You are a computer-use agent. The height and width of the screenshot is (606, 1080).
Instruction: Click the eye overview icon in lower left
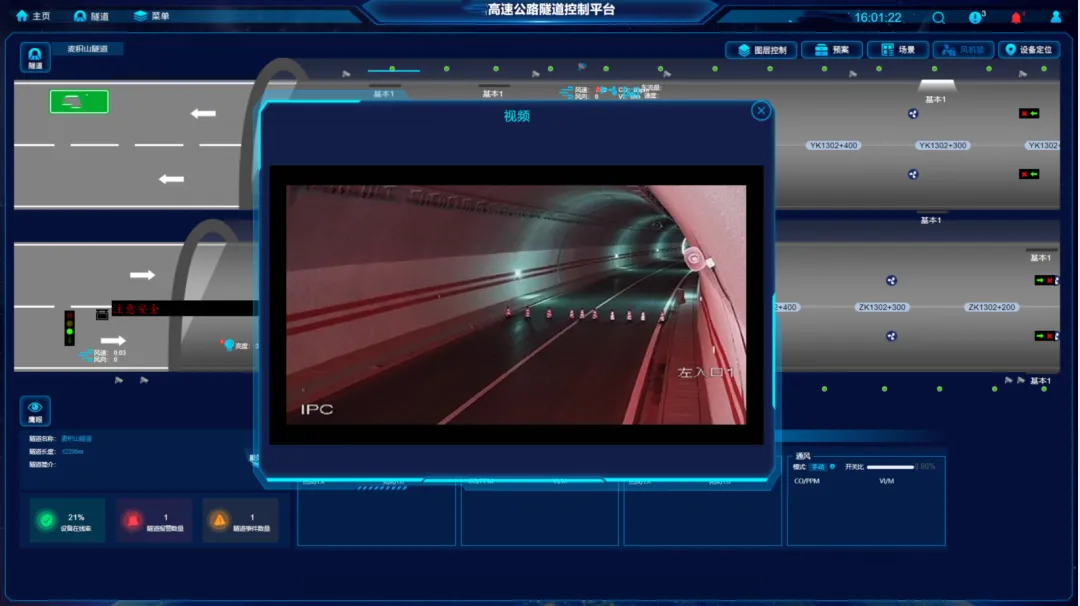pos(35,410)
